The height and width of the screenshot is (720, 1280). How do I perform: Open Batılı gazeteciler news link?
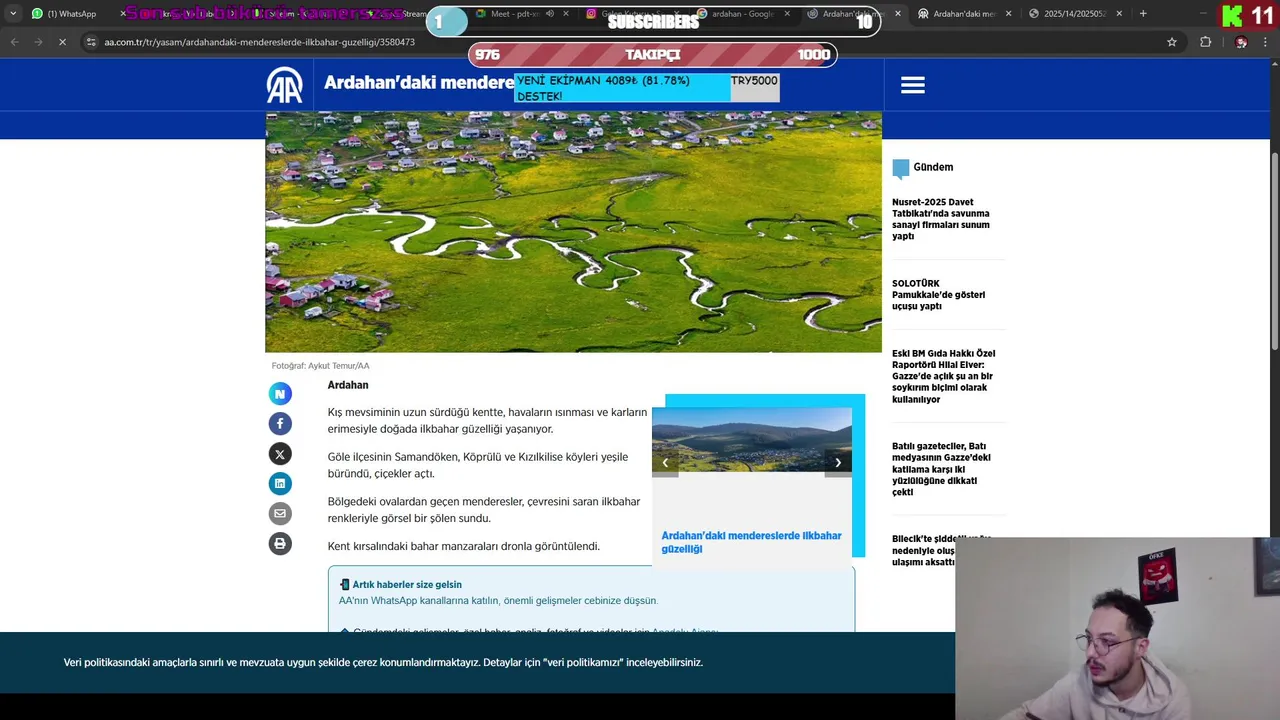(941, 469)
